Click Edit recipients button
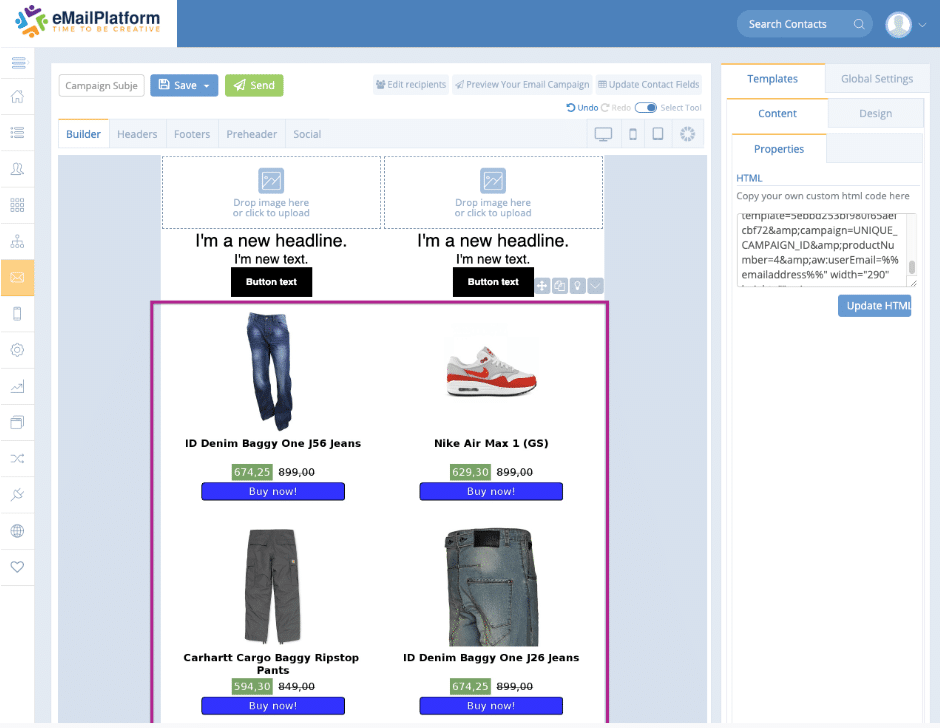This screenshot has height=728, width=940. coord(411,85)
